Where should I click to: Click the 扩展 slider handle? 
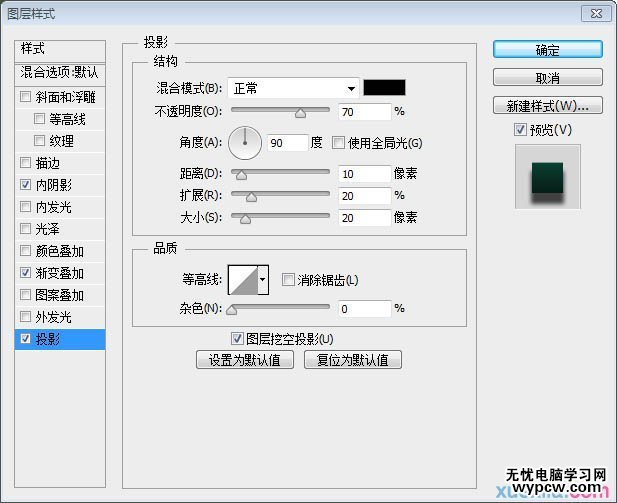(x=251, y=197)
